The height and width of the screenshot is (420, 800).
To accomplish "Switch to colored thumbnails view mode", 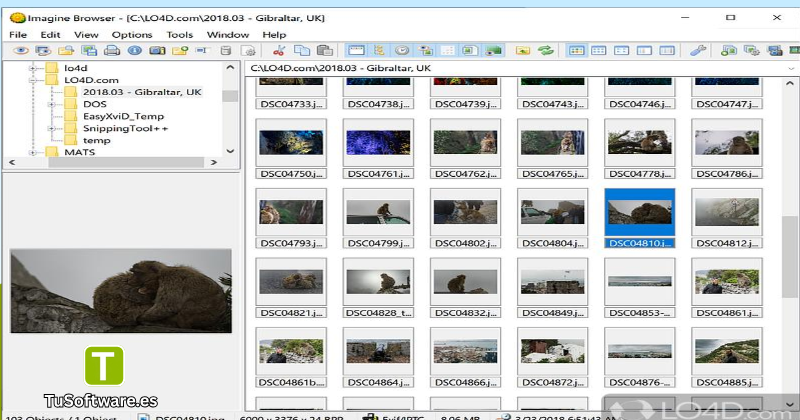I will 576,51.
